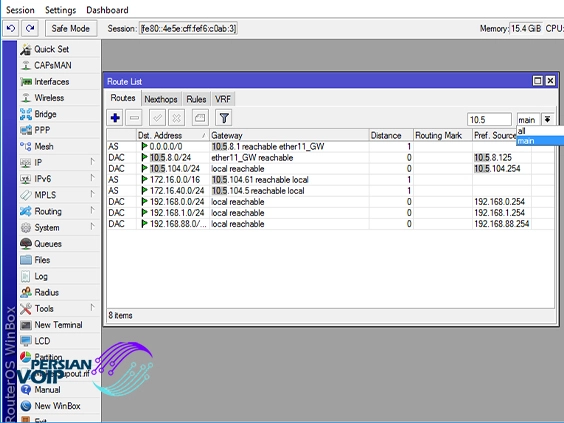564x423 pixels.
Task: Click the undo arrow icon
Action: 11,28
